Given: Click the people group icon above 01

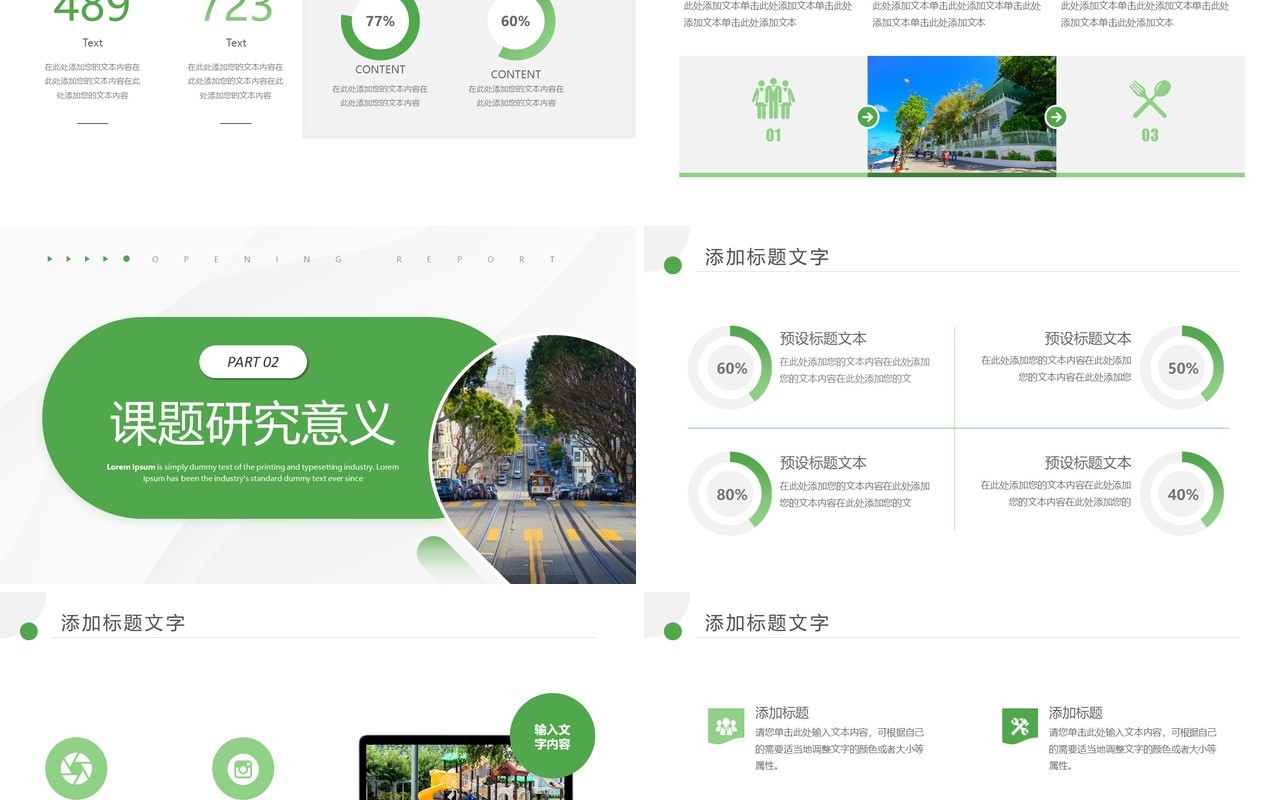Looking at the screenshot, I should pos(773,99).
